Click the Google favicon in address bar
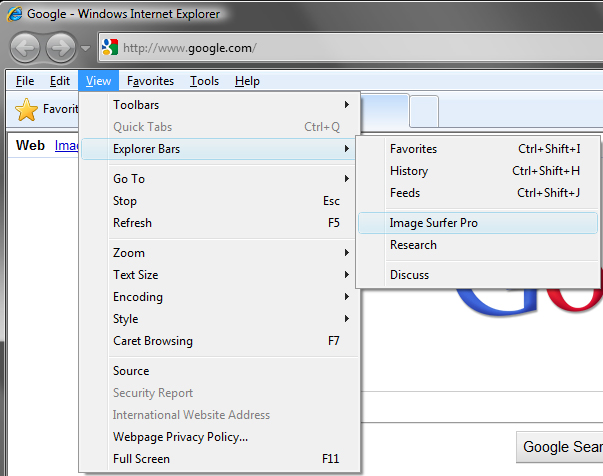Viewport: 603px width, 476px height. click(x=110, y=47)
